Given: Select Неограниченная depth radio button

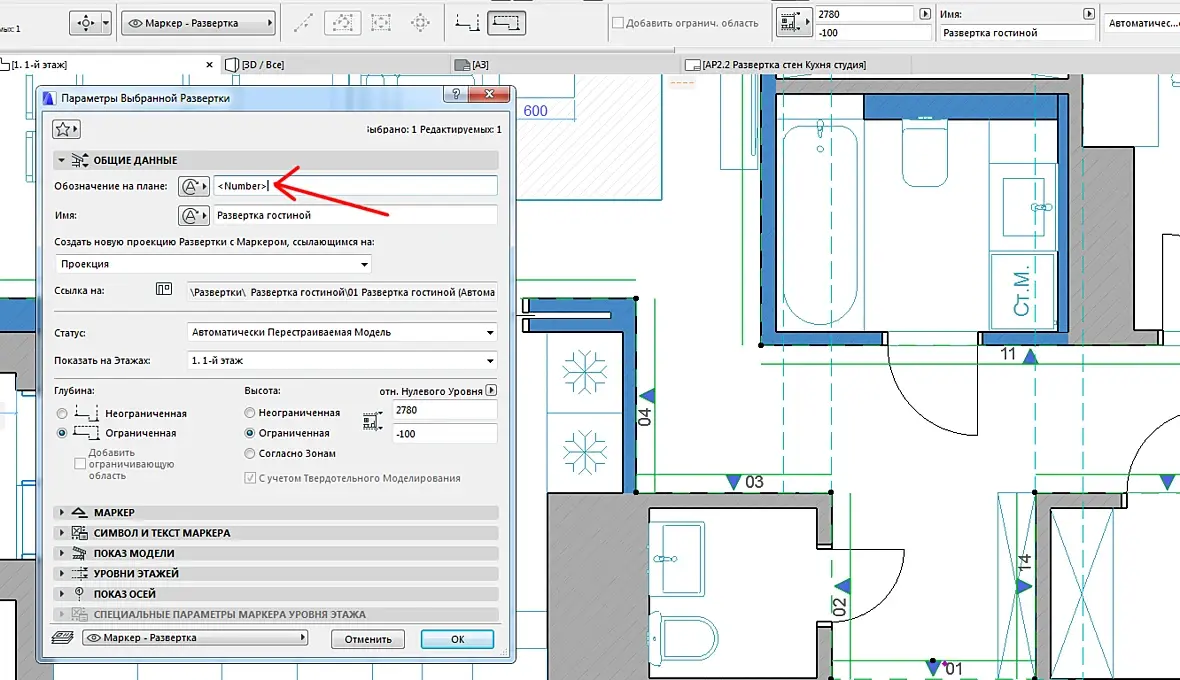Looking at the screenshot, I should 64,413.
